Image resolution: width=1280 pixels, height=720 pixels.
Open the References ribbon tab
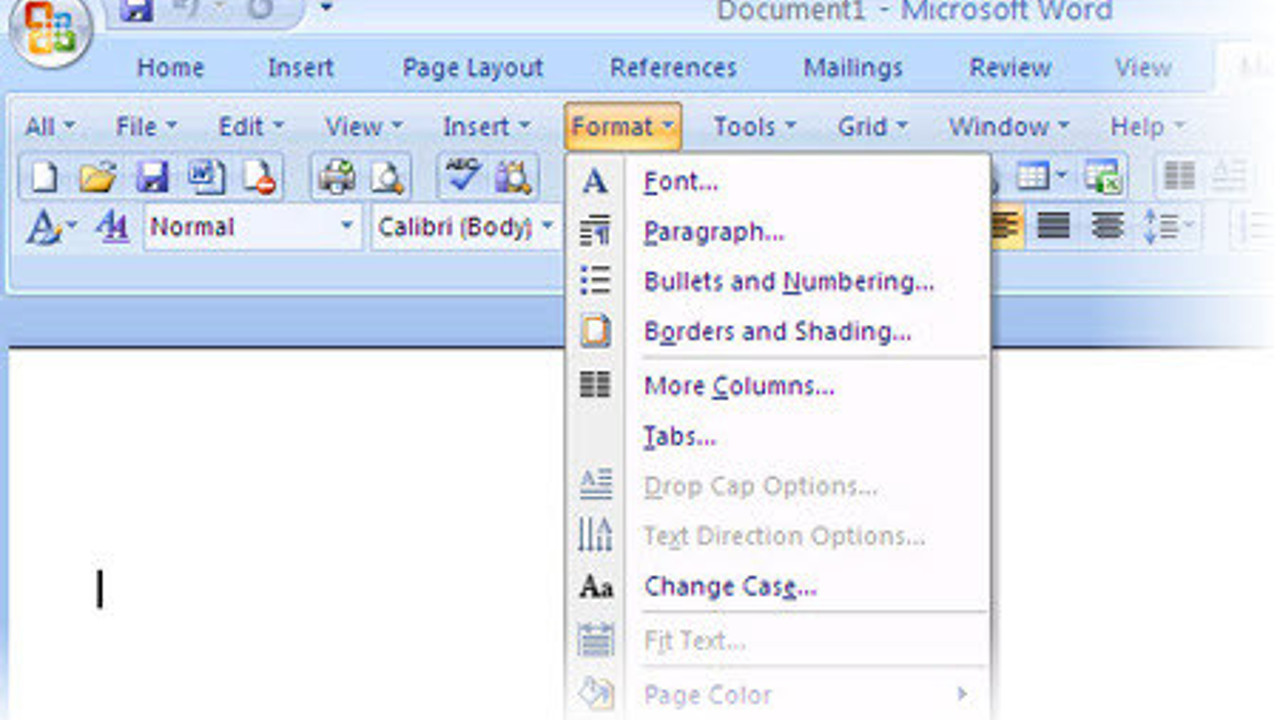pyautogui.click(x=673, y=68)
